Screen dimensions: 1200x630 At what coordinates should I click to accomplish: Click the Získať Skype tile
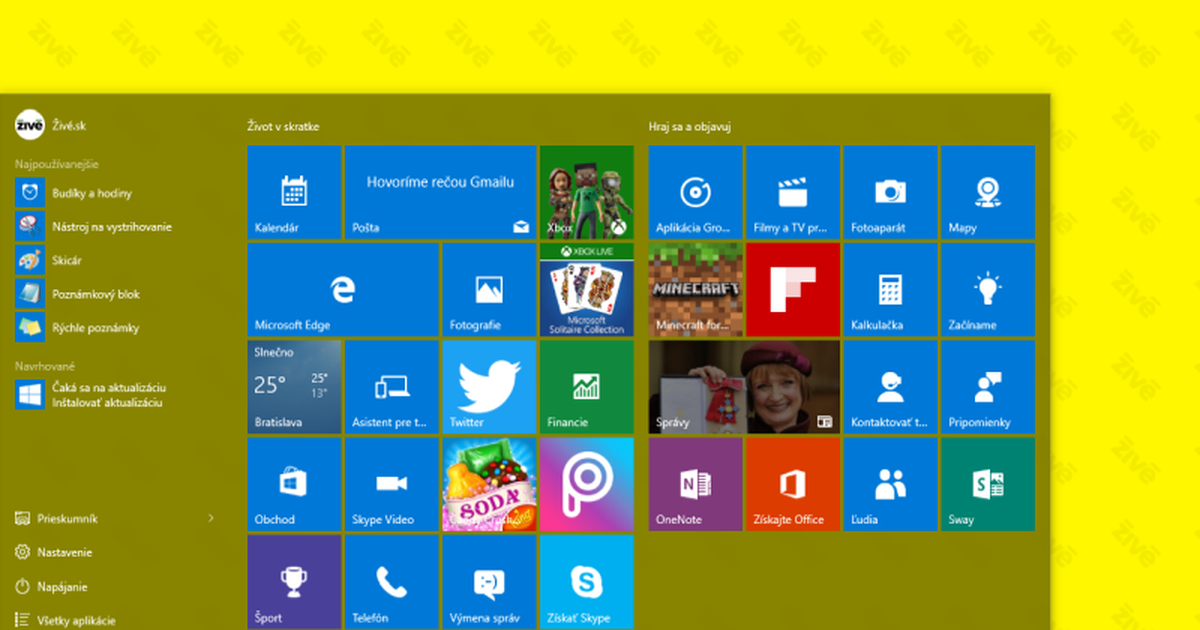coord(586,581)
